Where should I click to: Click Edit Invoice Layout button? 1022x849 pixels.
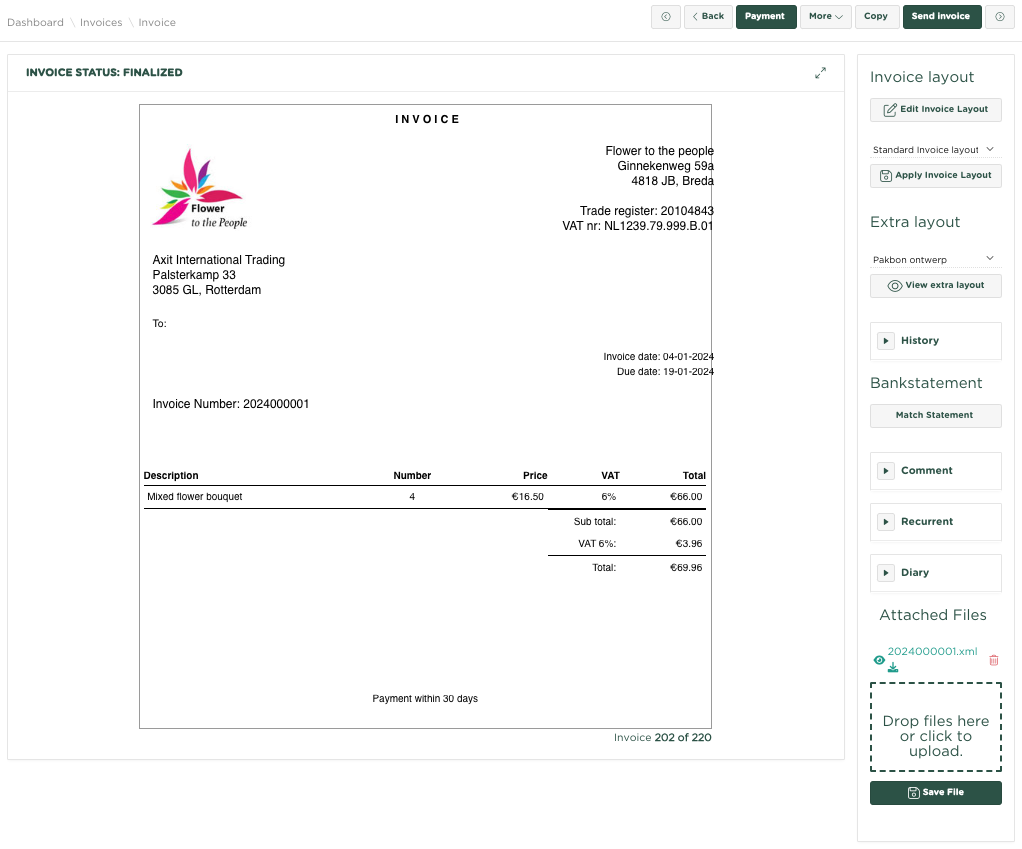click(935, 109)
